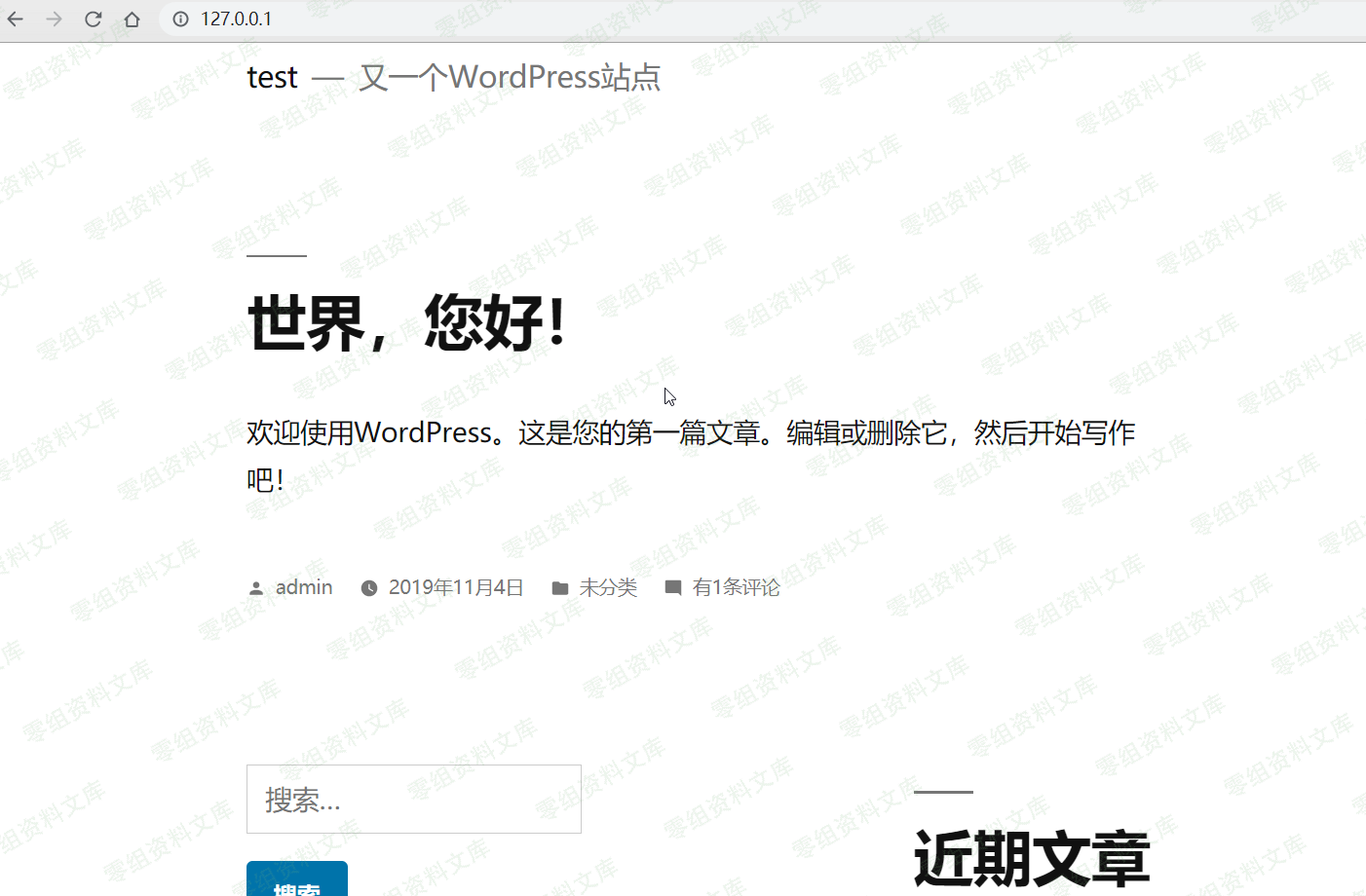
Task: Open site information icon beside the URL
Action: pyautogui.click(x=180, y=19)
